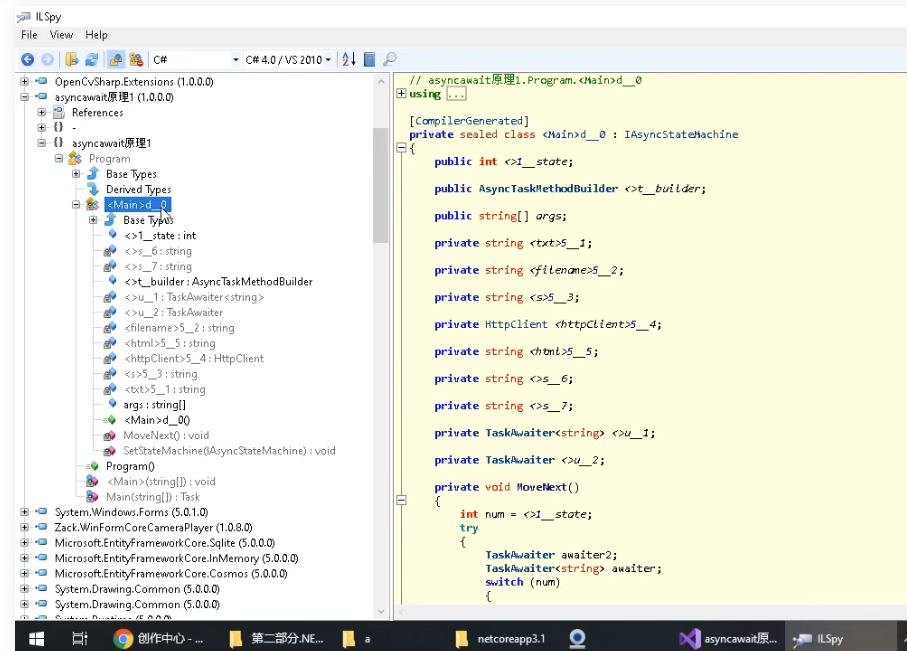Viewport: 907px width, 651px height.
Task: Collapse the <Main>d__0 class node
Action: (x=76, y=204)
